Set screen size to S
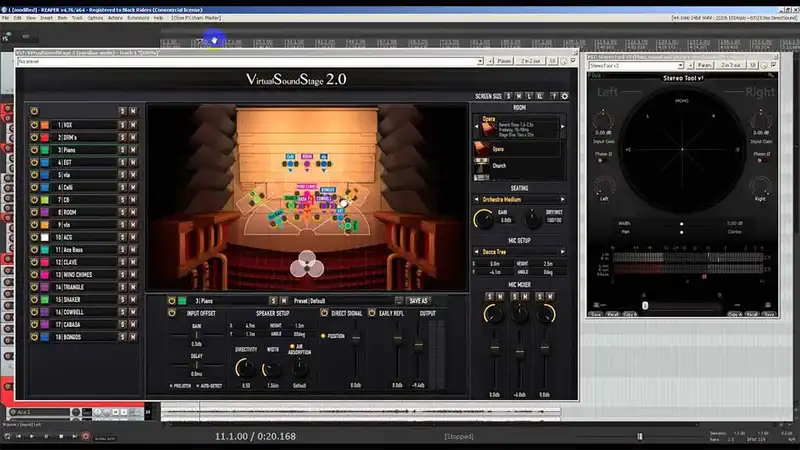 click(x=508, y=96)
